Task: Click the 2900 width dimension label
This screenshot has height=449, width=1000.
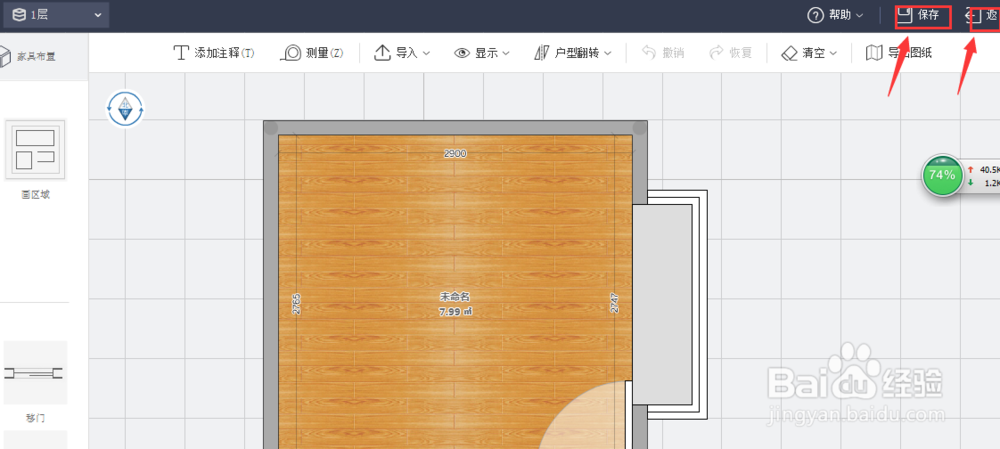Action: point(455,154)
